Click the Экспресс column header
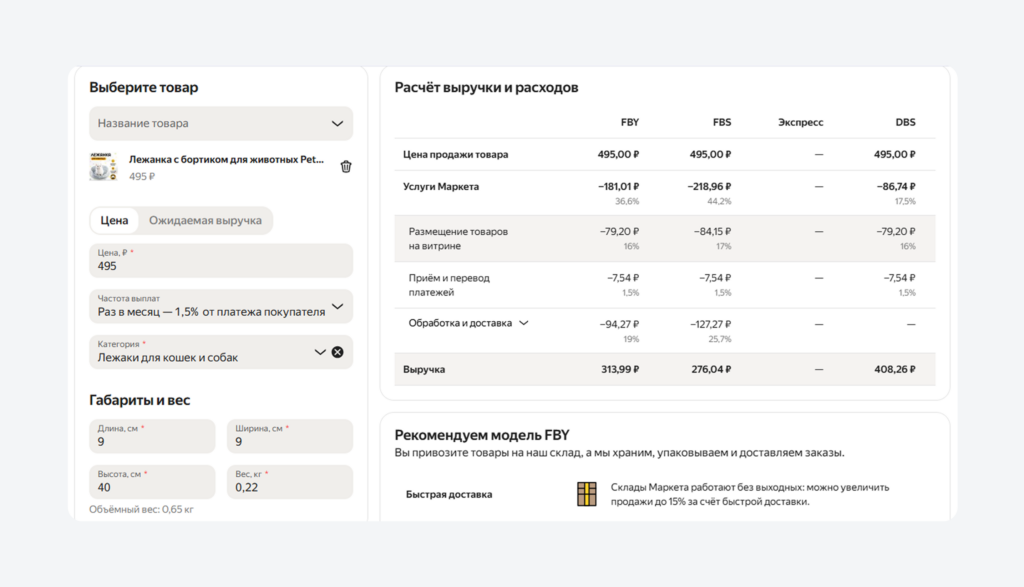The image size is (1024, 587). [800, 122]
